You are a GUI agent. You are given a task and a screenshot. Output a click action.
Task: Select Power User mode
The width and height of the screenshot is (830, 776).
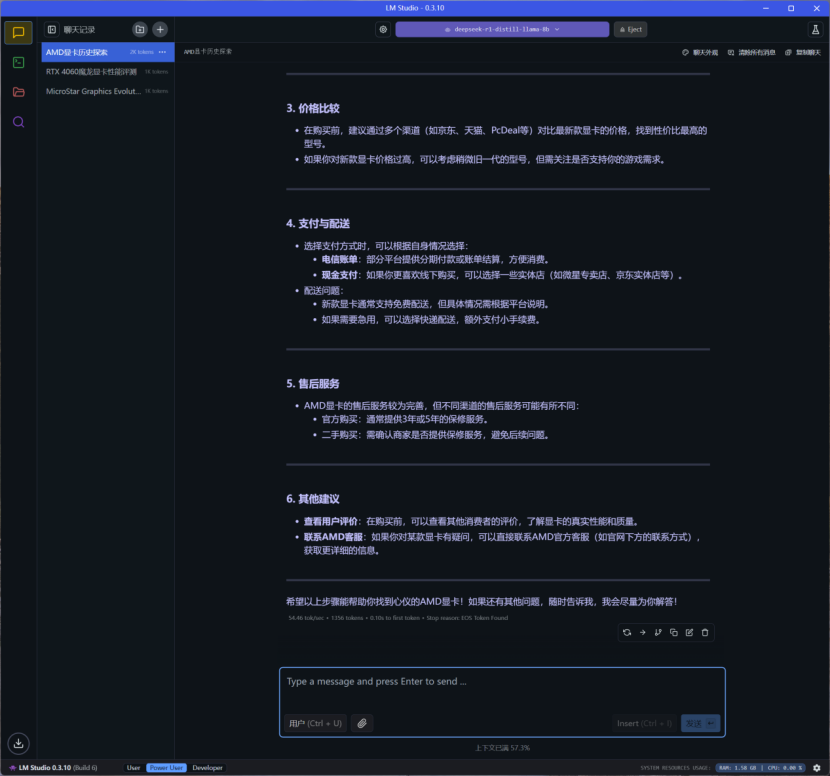pyautogui.click(x=166, y=768)
